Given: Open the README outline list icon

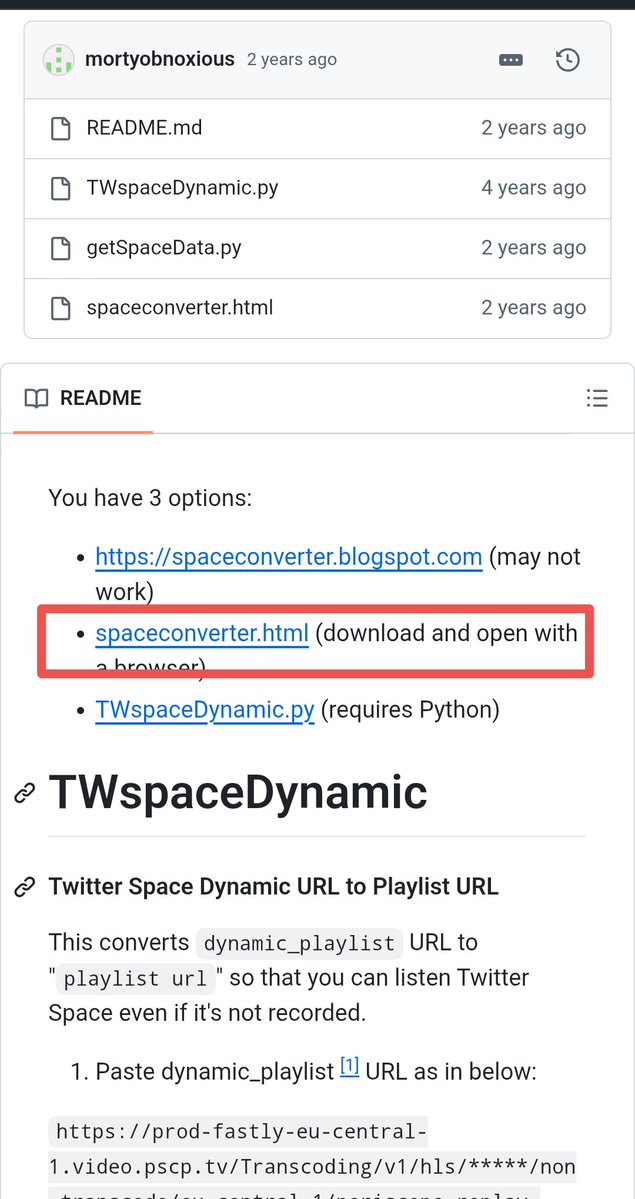Looking at the screenshot, I should (x=597, y=398).
